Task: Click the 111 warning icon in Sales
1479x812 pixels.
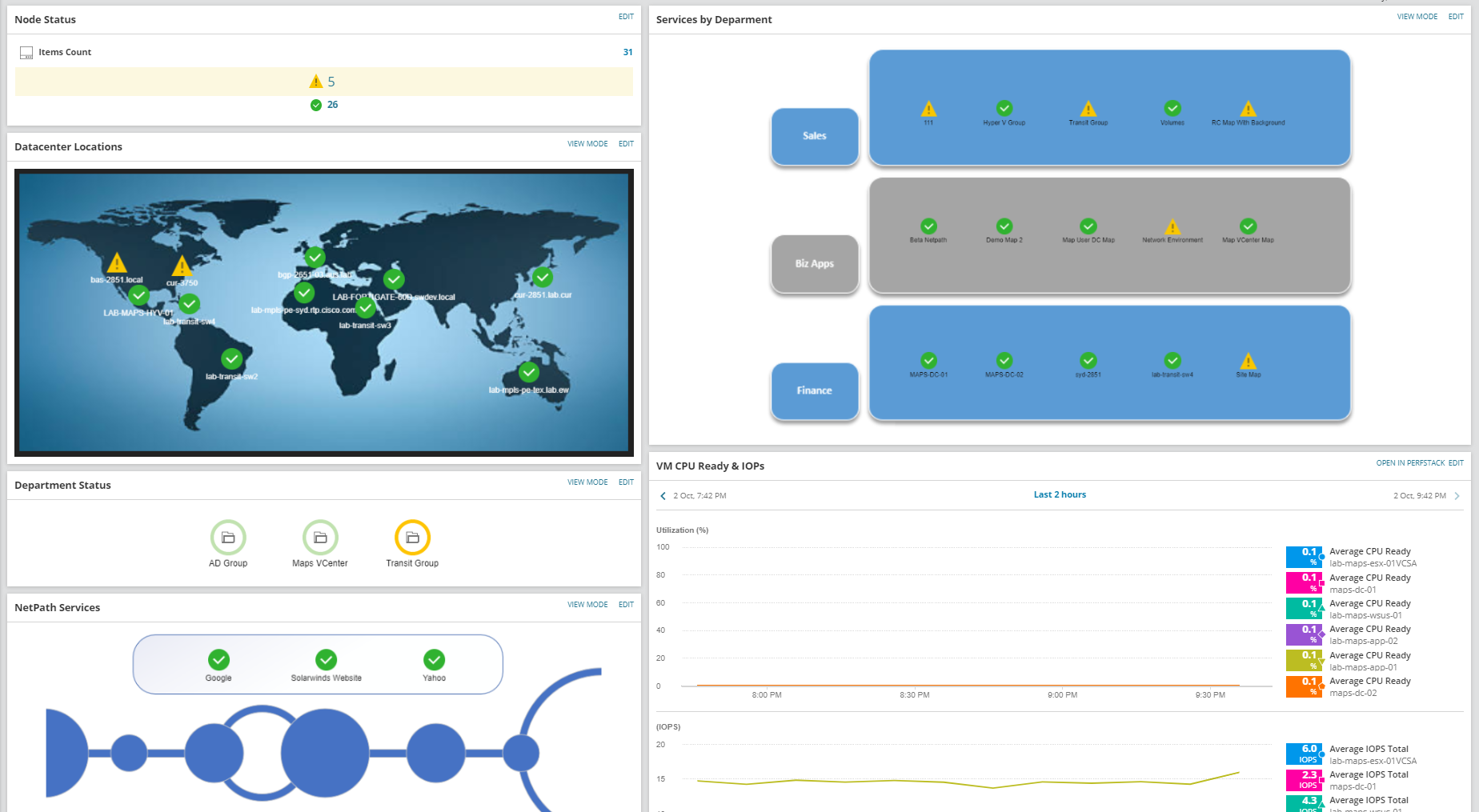Action: point(928,109)
